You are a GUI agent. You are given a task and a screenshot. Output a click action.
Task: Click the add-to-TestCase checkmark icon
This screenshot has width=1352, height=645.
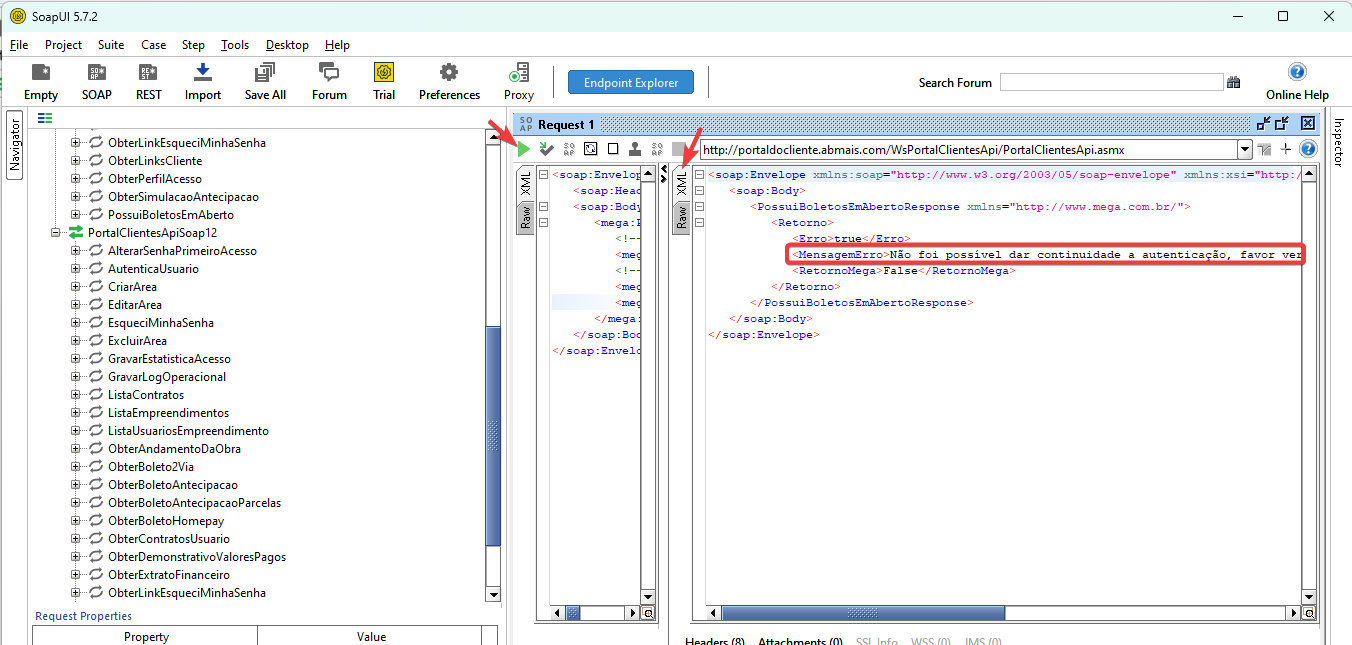(x=546, y=149)
